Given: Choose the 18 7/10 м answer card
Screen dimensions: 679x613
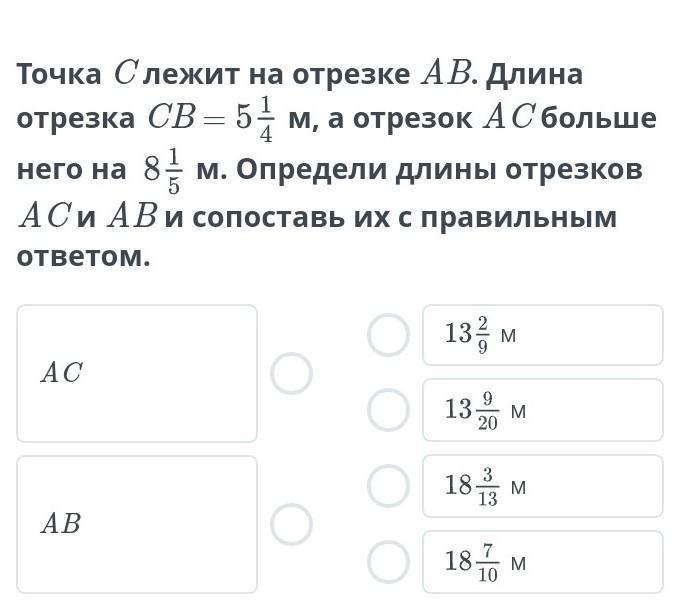Looking at the screenshot, I should tap(542, 562).
